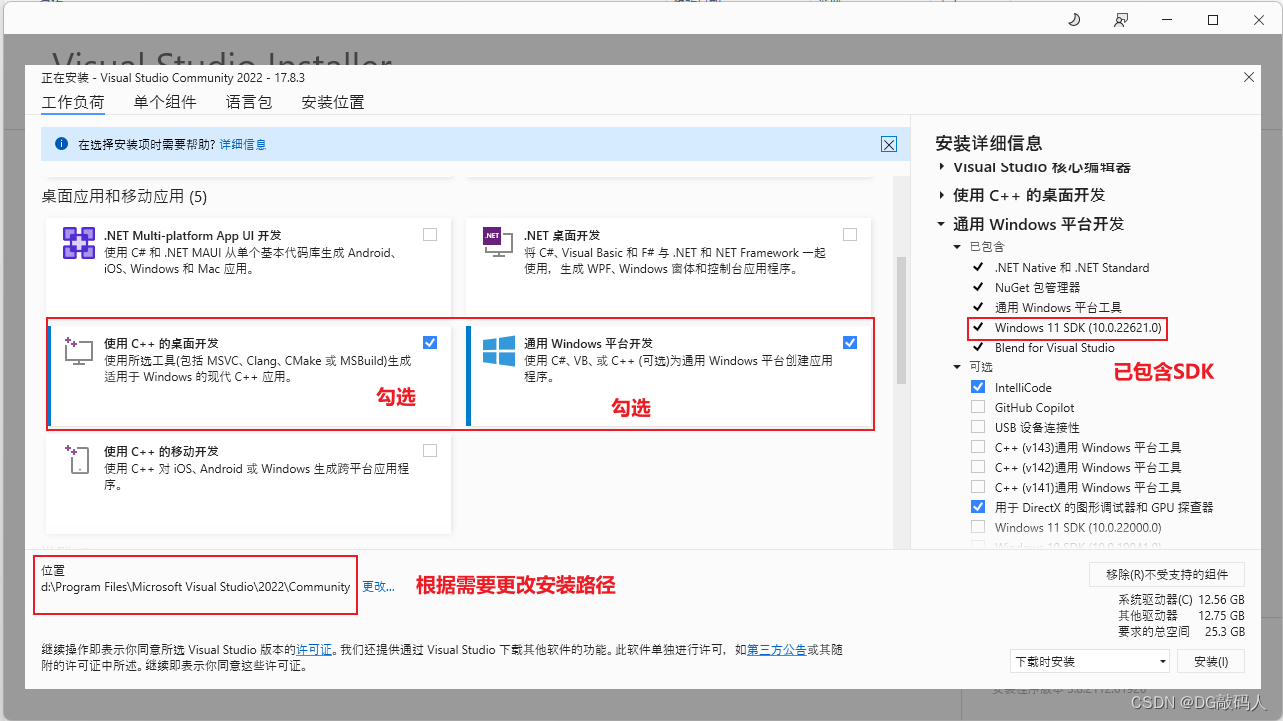Click the 要求的总空间 25.3 GB value
This screenshot has height=721, width=1283.
click(x=1226, y=632)
